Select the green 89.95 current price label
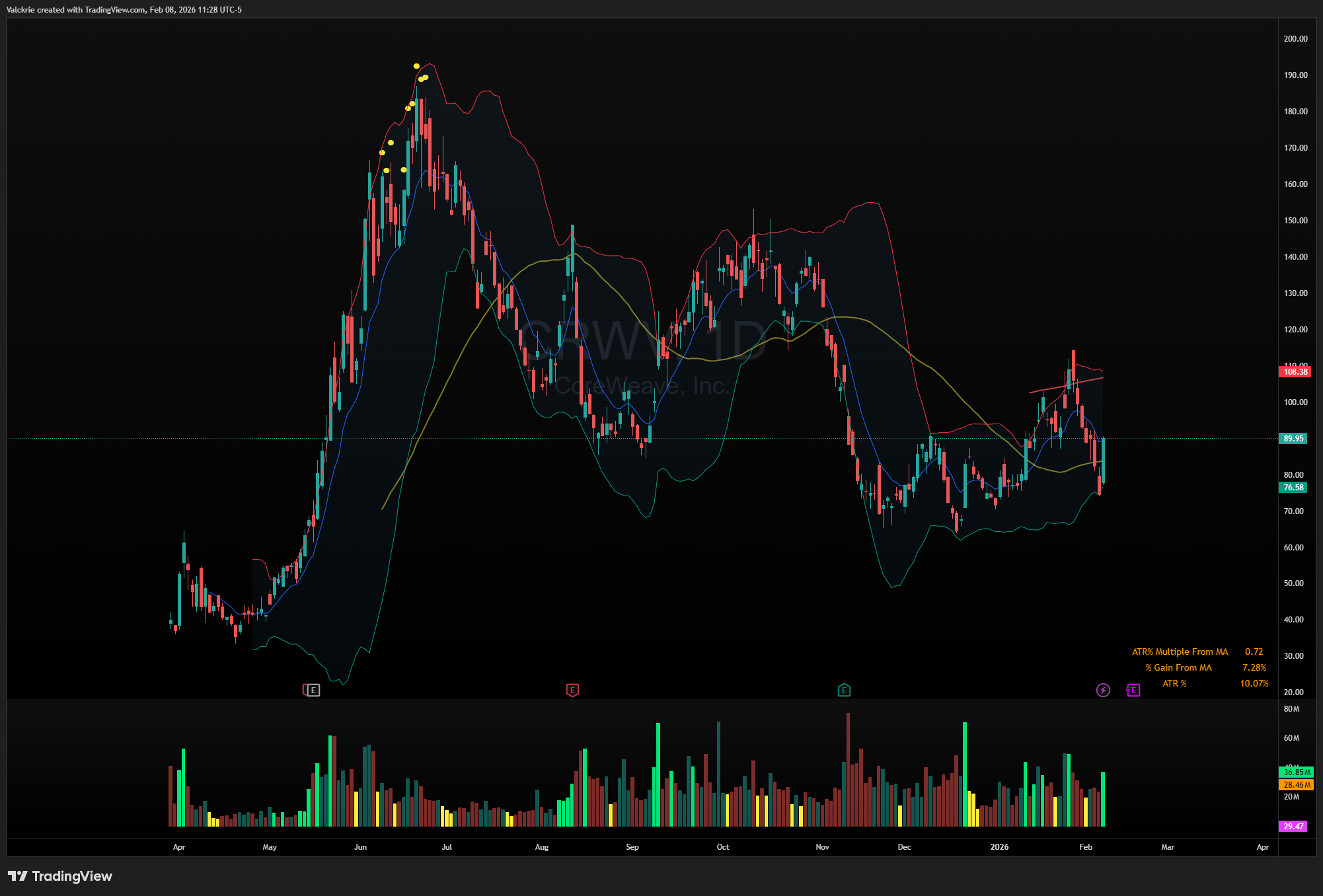Viewport: 1323px width, 896px height. (x=1293, y=439)
